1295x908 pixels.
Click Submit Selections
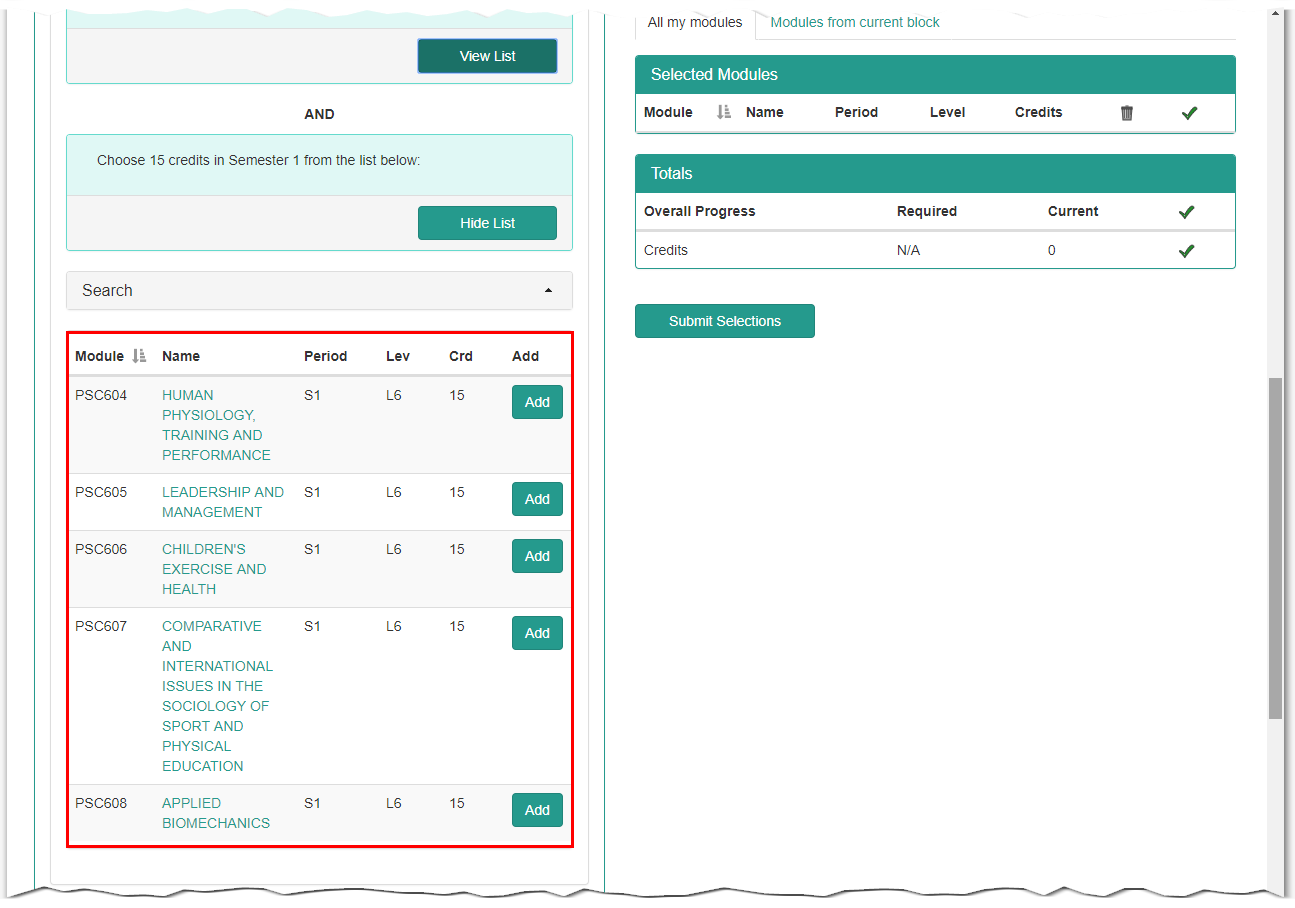pyautogui.click(x=724, y=320)
